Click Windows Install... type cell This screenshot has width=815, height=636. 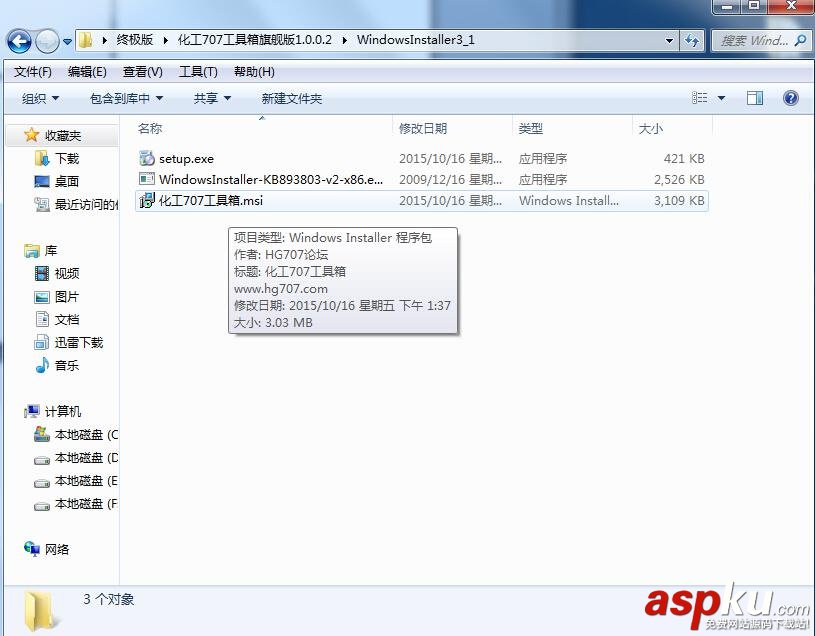569,201
